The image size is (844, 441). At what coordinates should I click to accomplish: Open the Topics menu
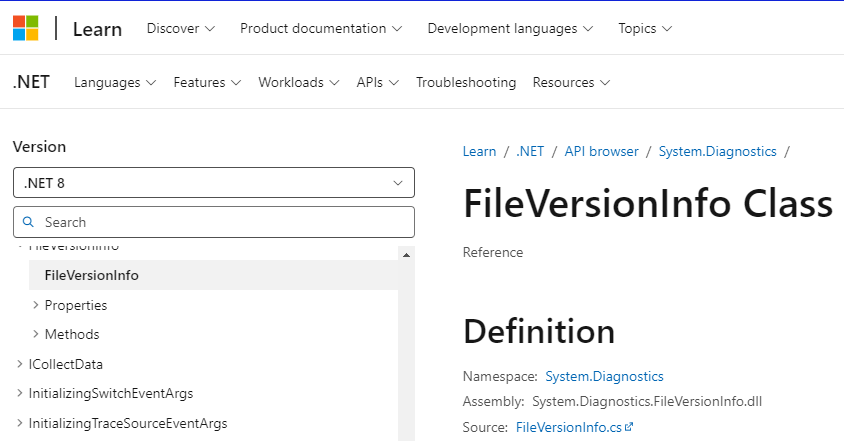[645, 29]
